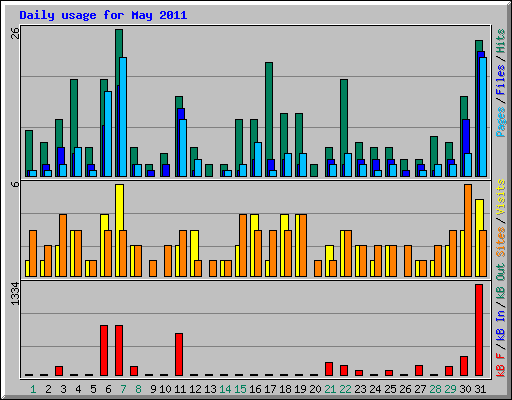Viewport: 512px width, 400px height.
Task: Click day label 6 on the x-axis
Action: [108, 389]
